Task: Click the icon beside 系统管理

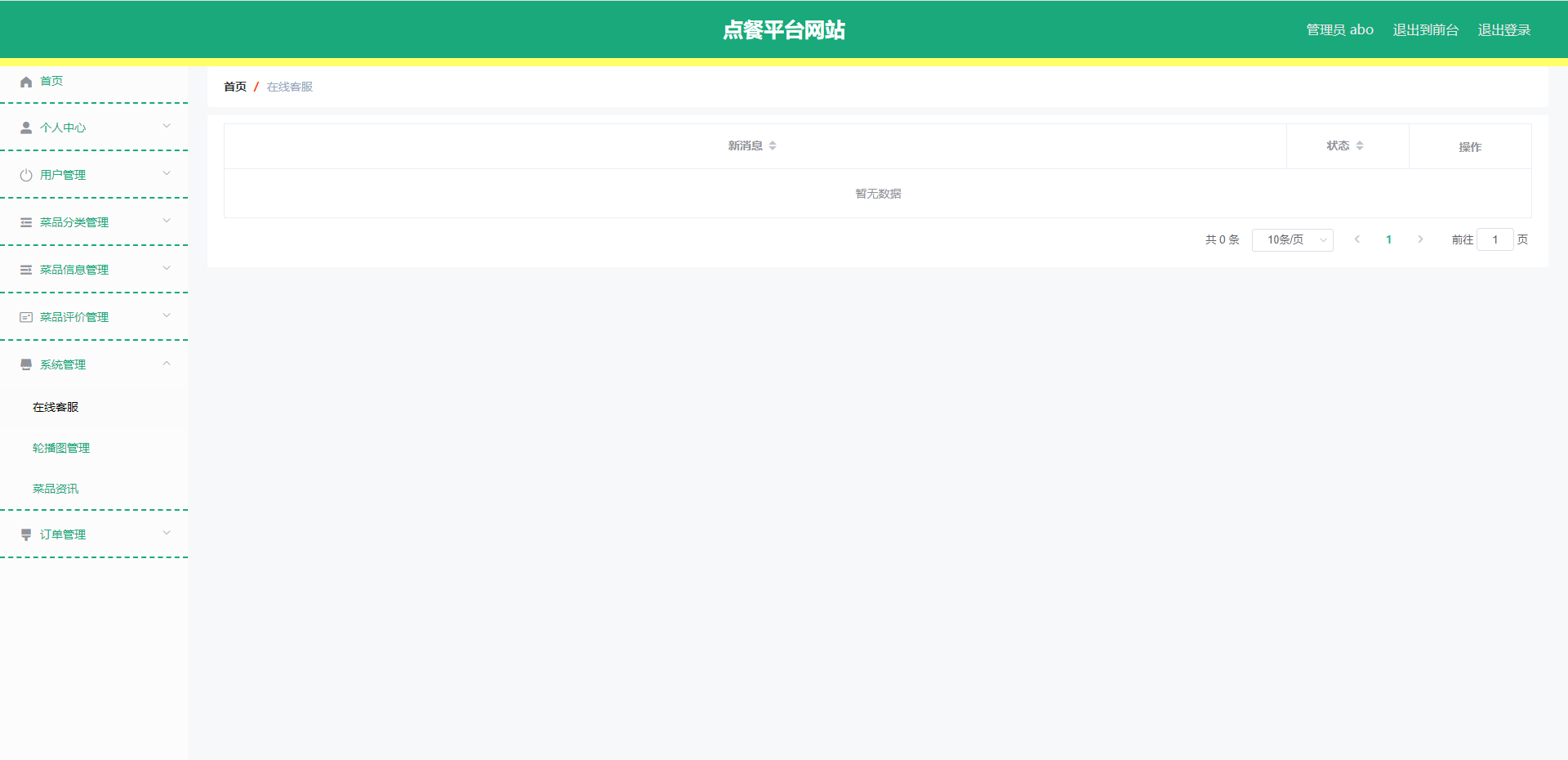Action: point(26,365)
